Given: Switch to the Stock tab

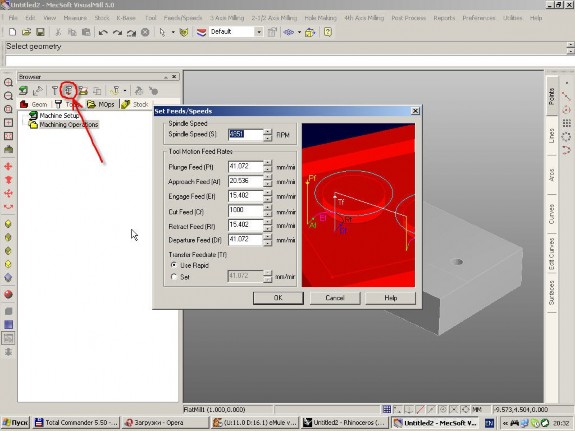Looking at the screenshot, I should 135,104.
